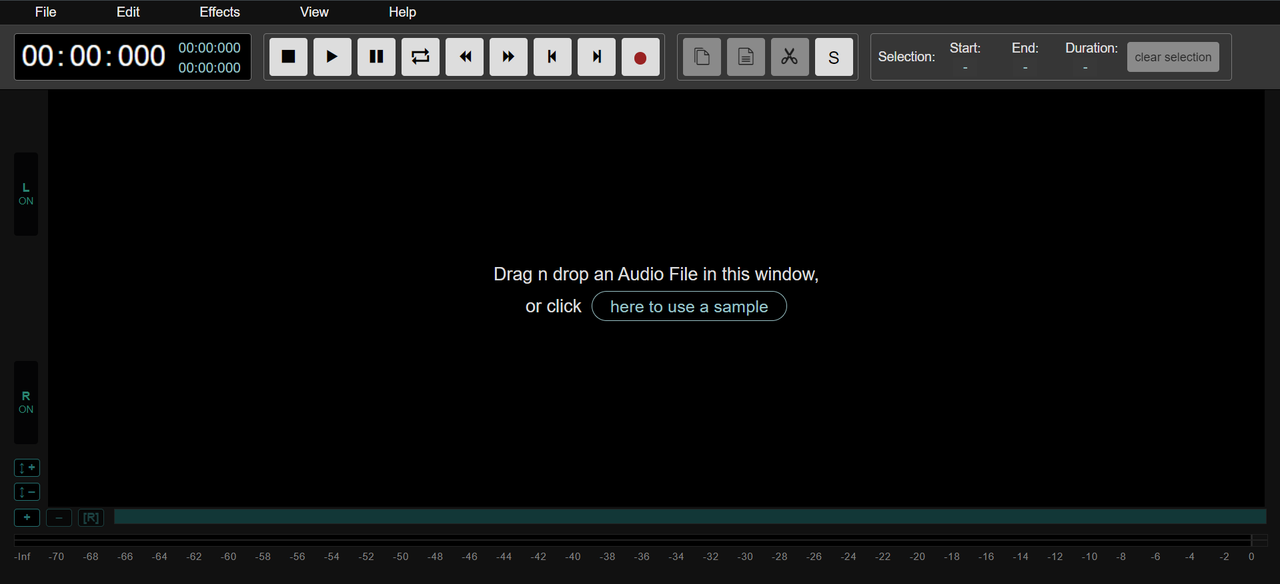This screenshot has width=1280, height=584.
Task: Decrease vertical zoom with the arrow-minus button
Action: click(27, 492)
